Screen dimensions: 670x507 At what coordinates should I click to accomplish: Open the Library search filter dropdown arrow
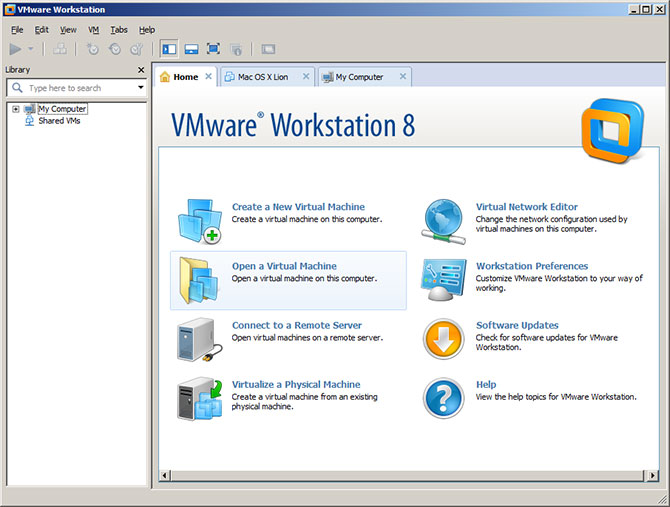pos(141,88)
